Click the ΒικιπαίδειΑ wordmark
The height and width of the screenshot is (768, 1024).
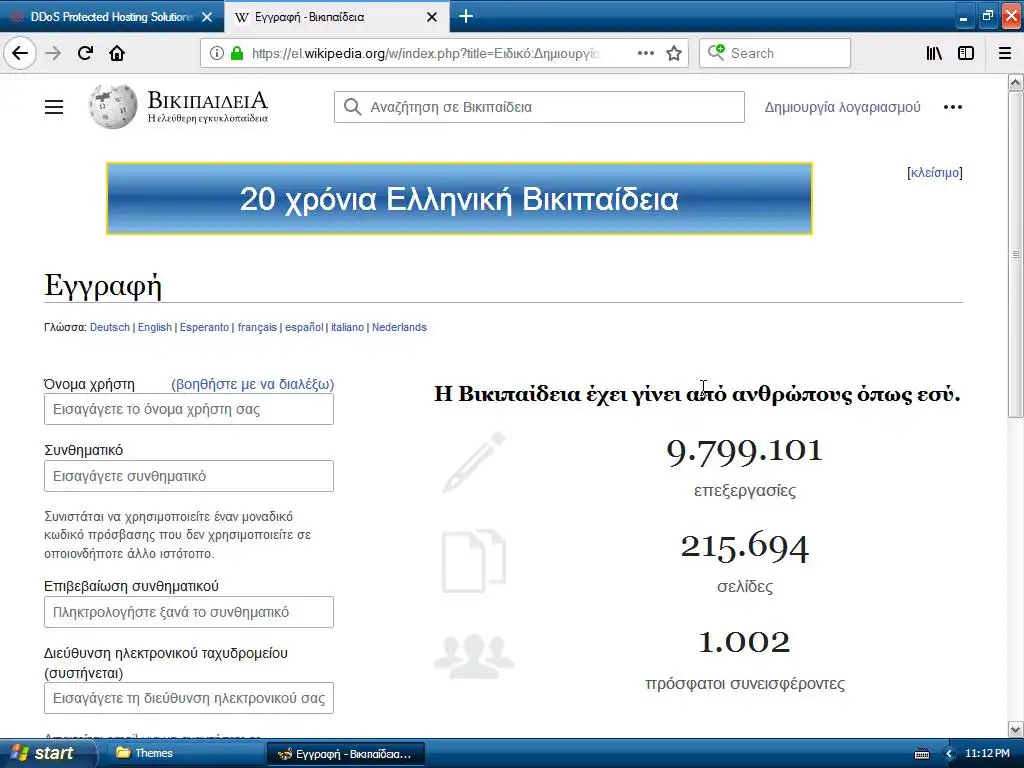click(x=208, y=101)
